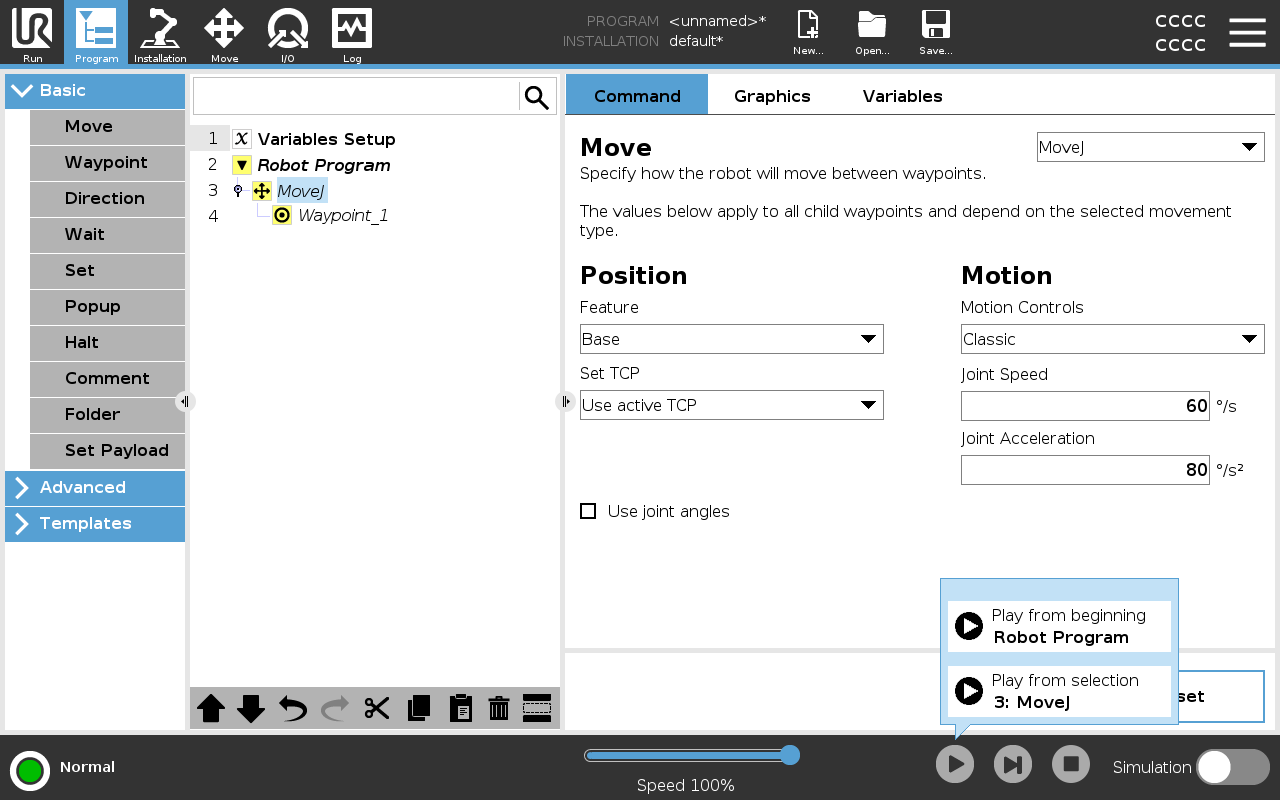Enable the Use joint angles checkbox

[x=588, y=511]
